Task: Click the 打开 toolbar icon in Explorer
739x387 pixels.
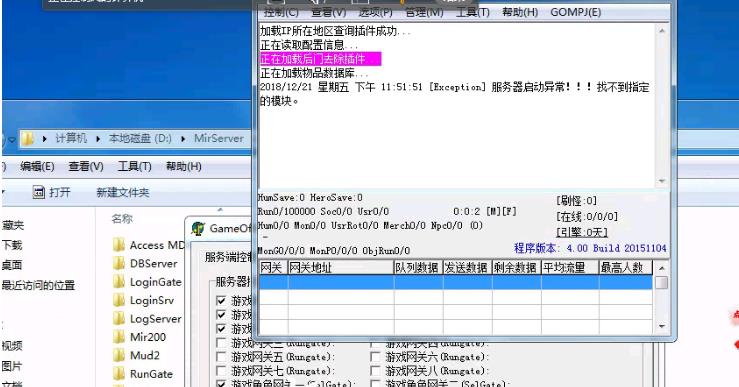Action: pyautogui.click(x=39, y=192)
